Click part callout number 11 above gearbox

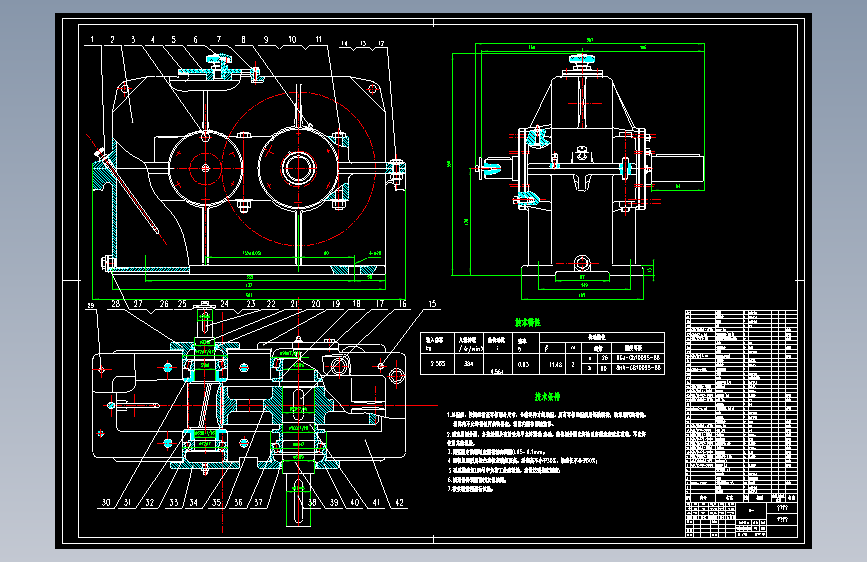[x=318, y=40]
